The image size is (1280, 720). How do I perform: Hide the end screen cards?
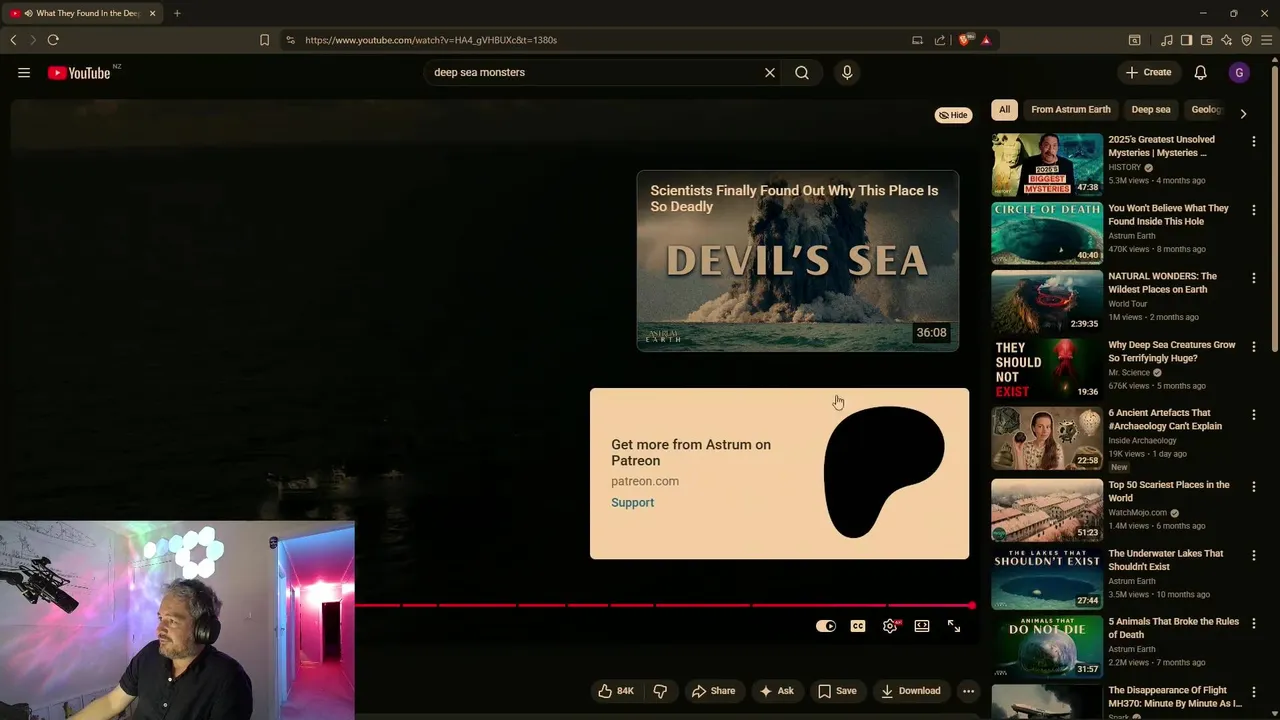click(x=953, y=115)
